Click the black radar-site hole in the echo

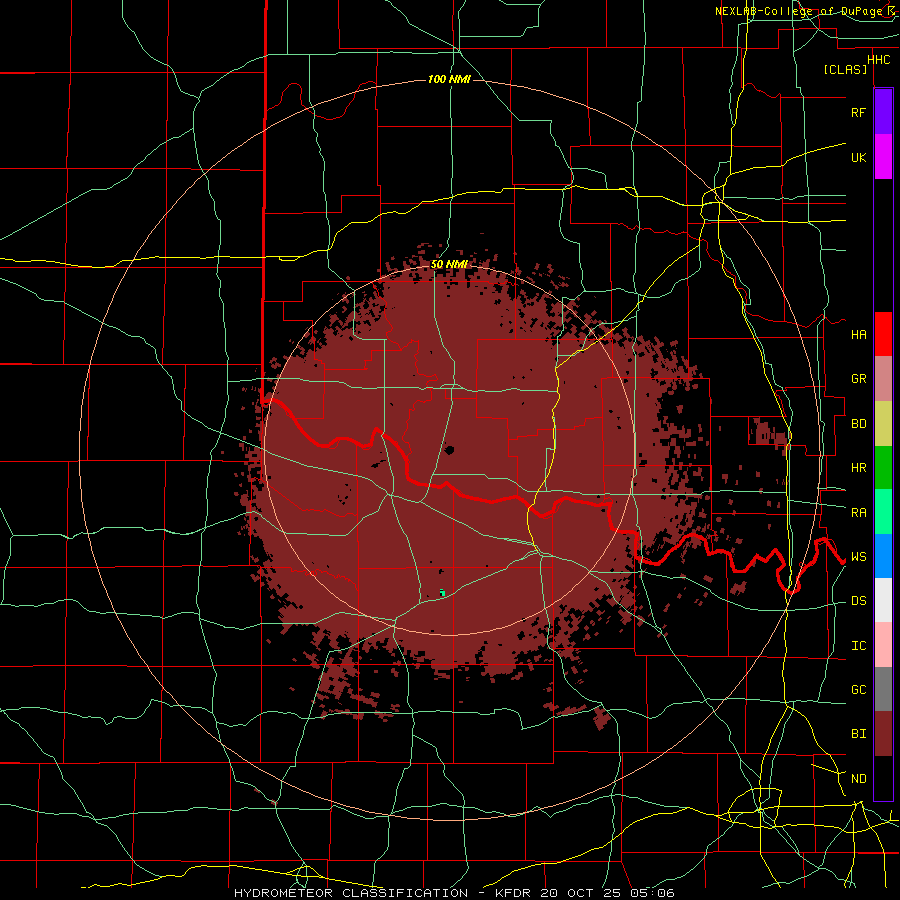tap(449, 450)
